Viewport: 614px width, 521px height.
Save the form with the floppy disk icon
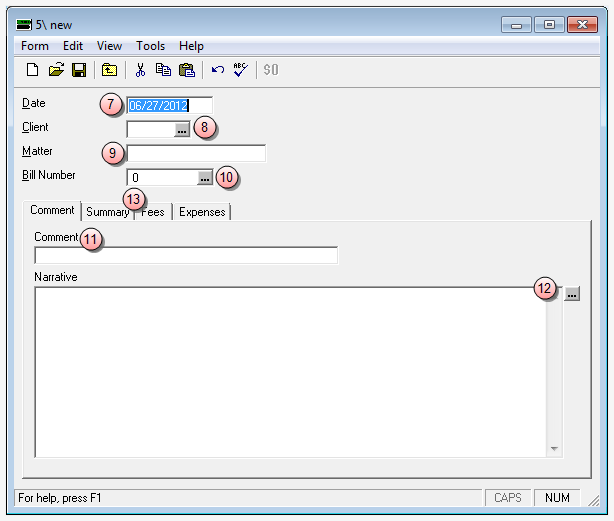(79, 70)
